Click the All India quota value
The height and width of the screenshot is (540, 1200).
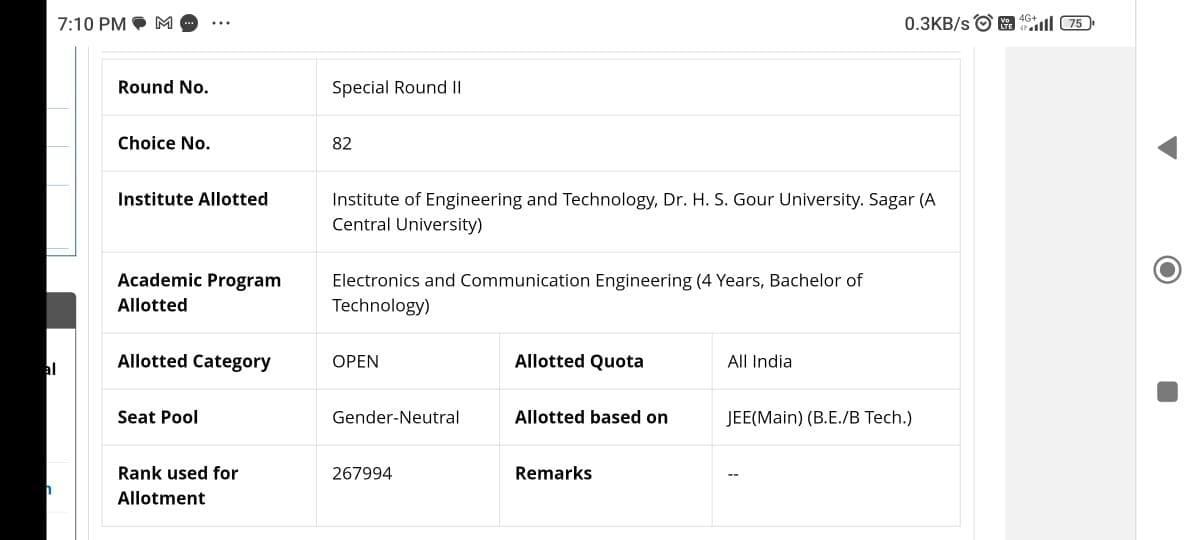(x=759, y=361)
